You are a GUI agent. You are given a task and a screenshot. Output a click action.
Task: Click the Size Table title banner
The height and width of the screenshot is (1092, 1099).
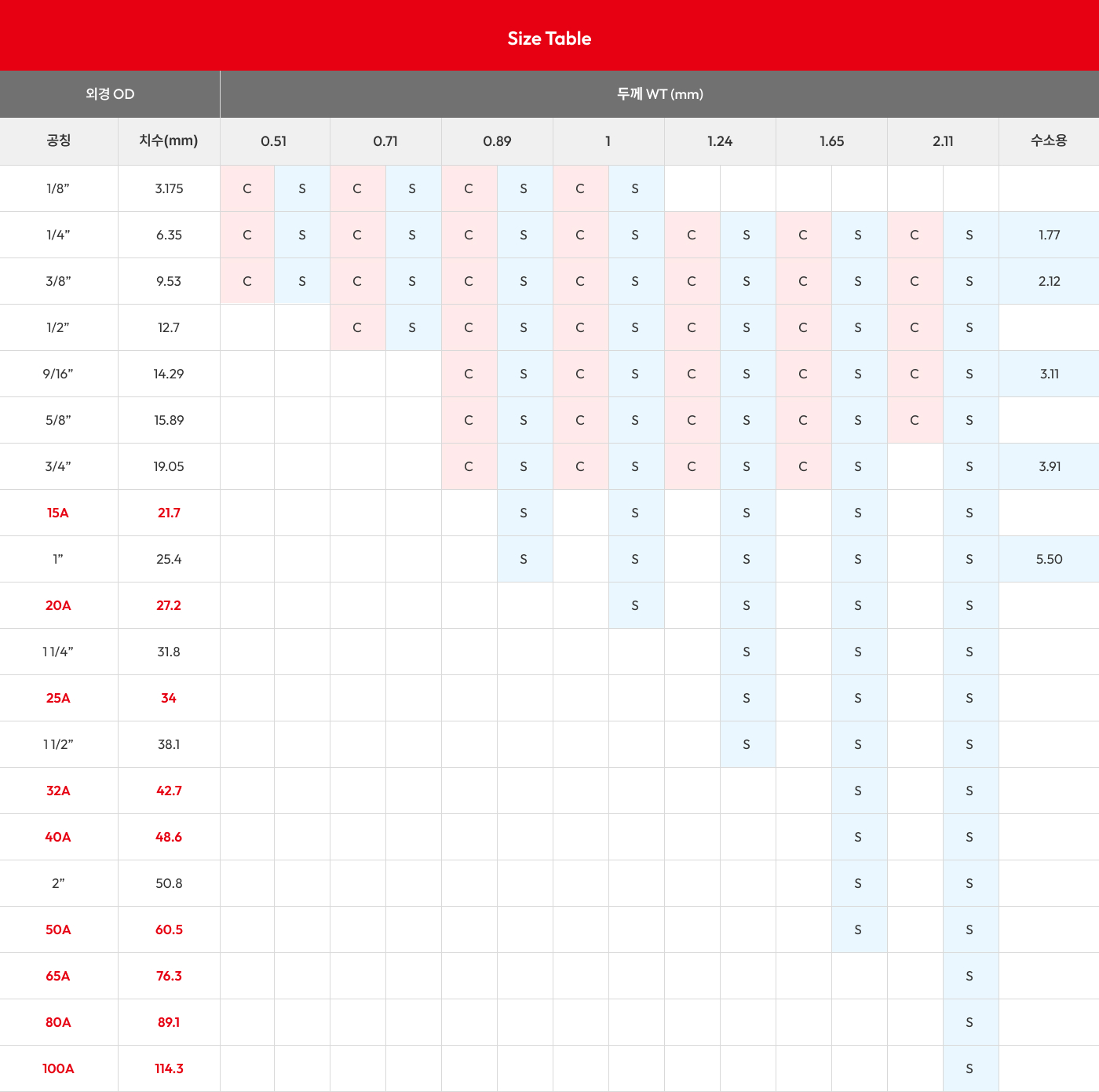pos(549,38)
